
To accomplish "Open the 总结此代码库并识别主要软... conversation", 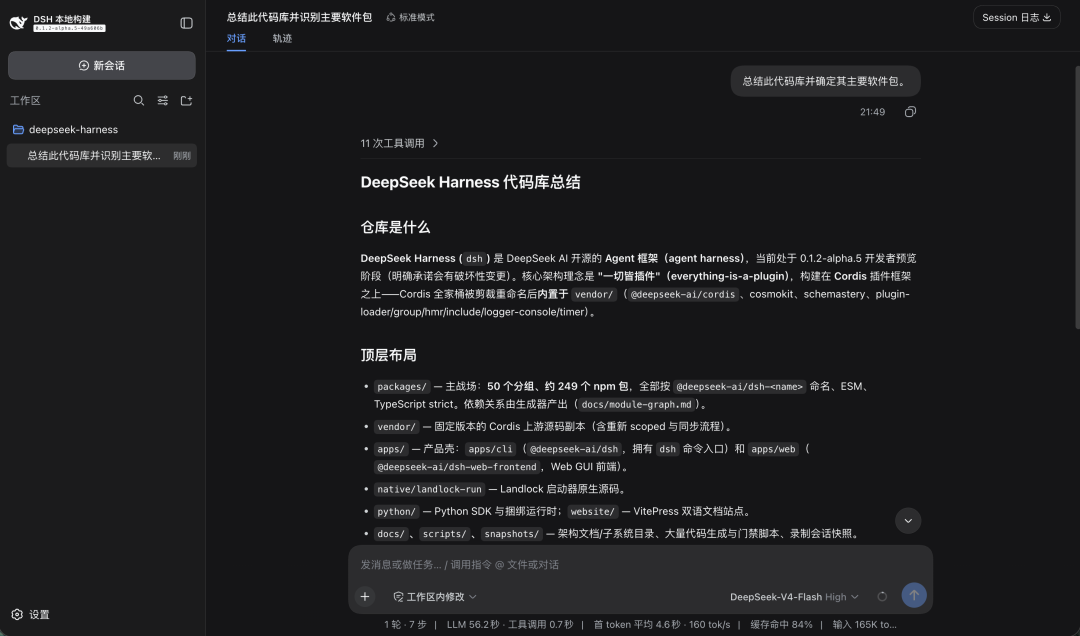I will click(102, 156).
